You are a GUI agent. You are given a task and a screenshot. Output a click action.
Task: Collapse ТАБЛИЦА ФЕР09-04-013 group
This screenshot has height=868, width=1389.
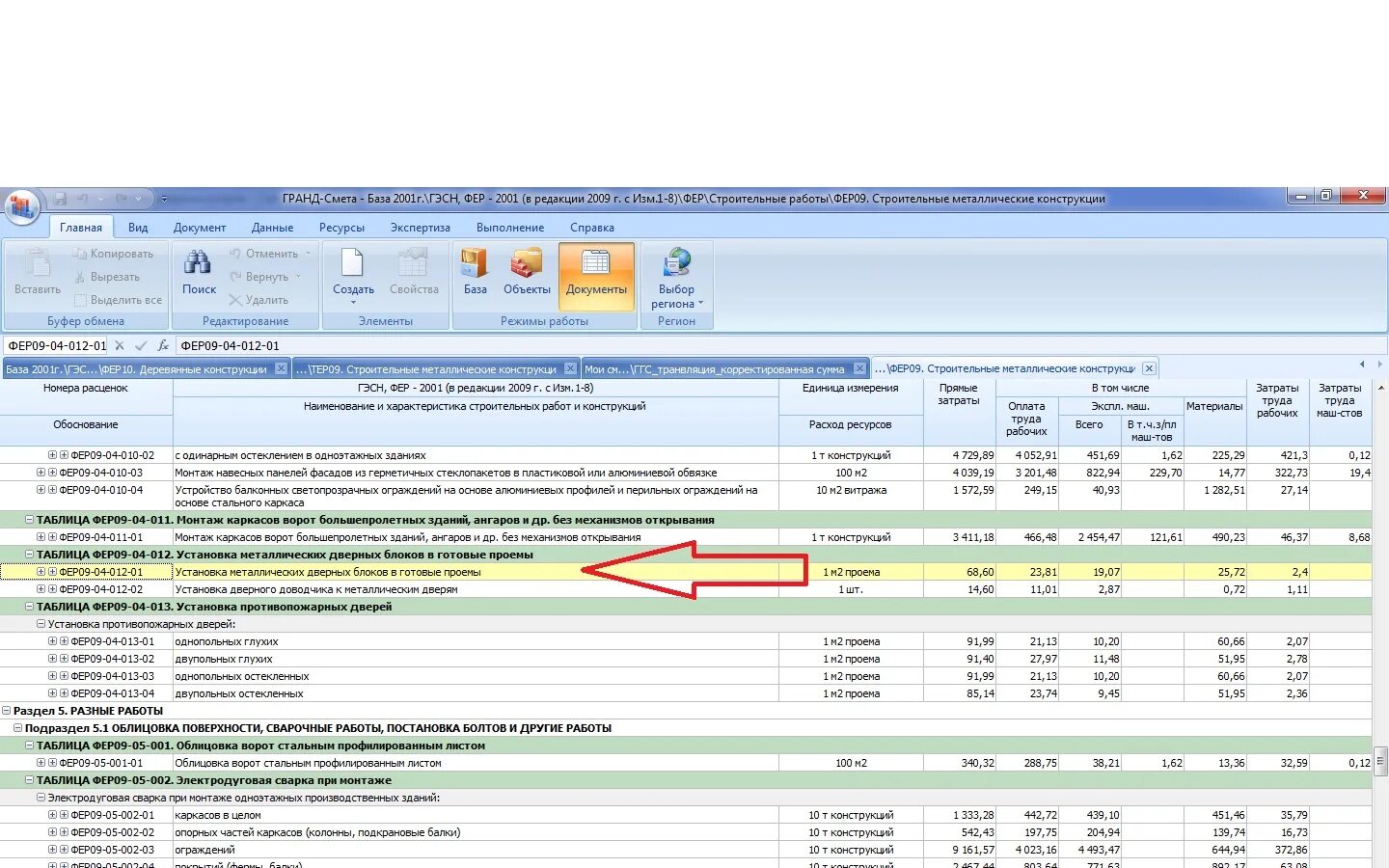tap(29, 607)
